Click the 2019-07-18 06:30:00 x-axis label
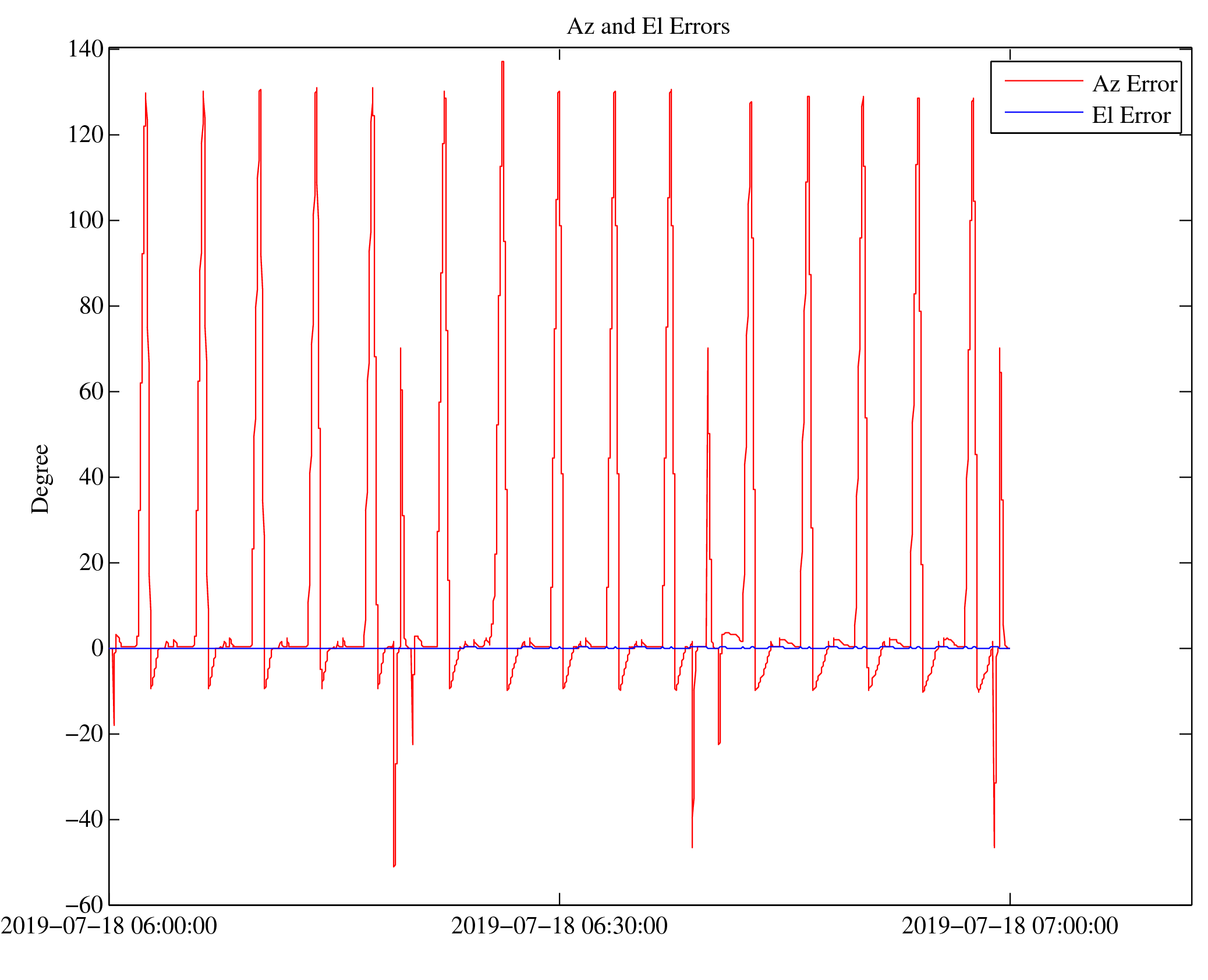1208x980 pixels. [559, 926]
